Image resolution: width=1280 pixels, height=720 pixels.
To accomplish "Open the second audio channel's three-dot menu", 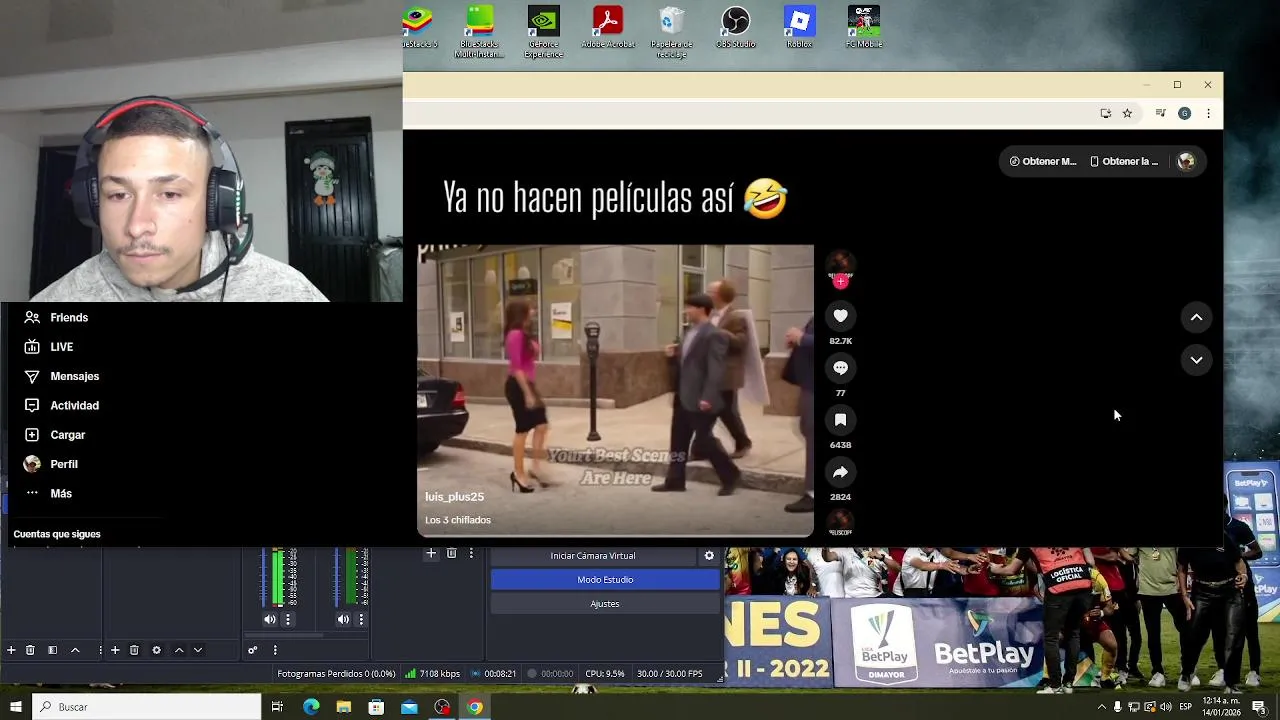I will pyautogui.click(x=361, y=620).
